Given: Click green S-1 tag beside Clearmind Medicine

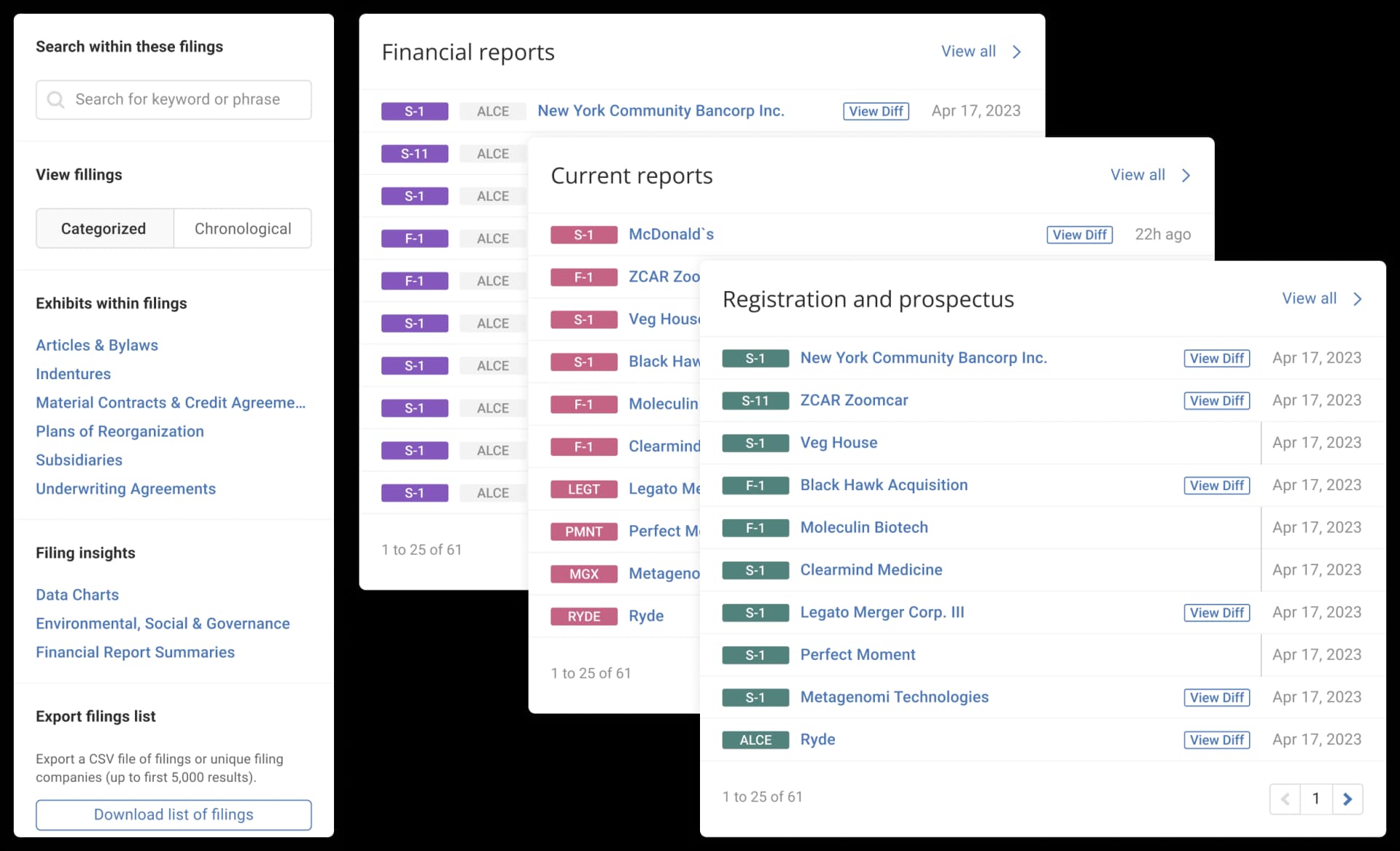Looking at the screenshot, I should coord(755,570).
